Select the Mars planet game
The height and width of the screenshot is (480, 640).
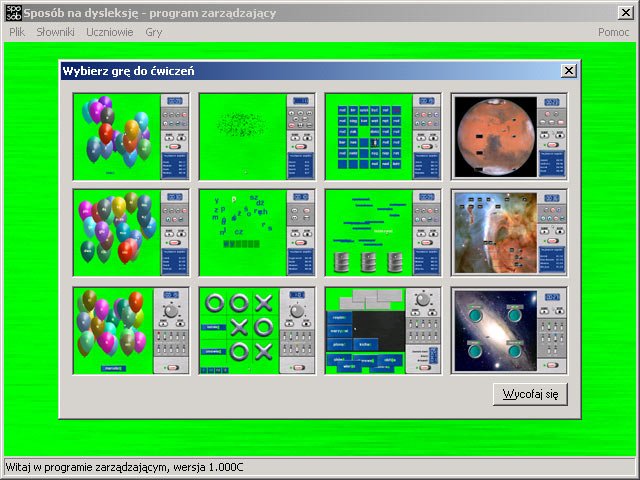(509, 137)
